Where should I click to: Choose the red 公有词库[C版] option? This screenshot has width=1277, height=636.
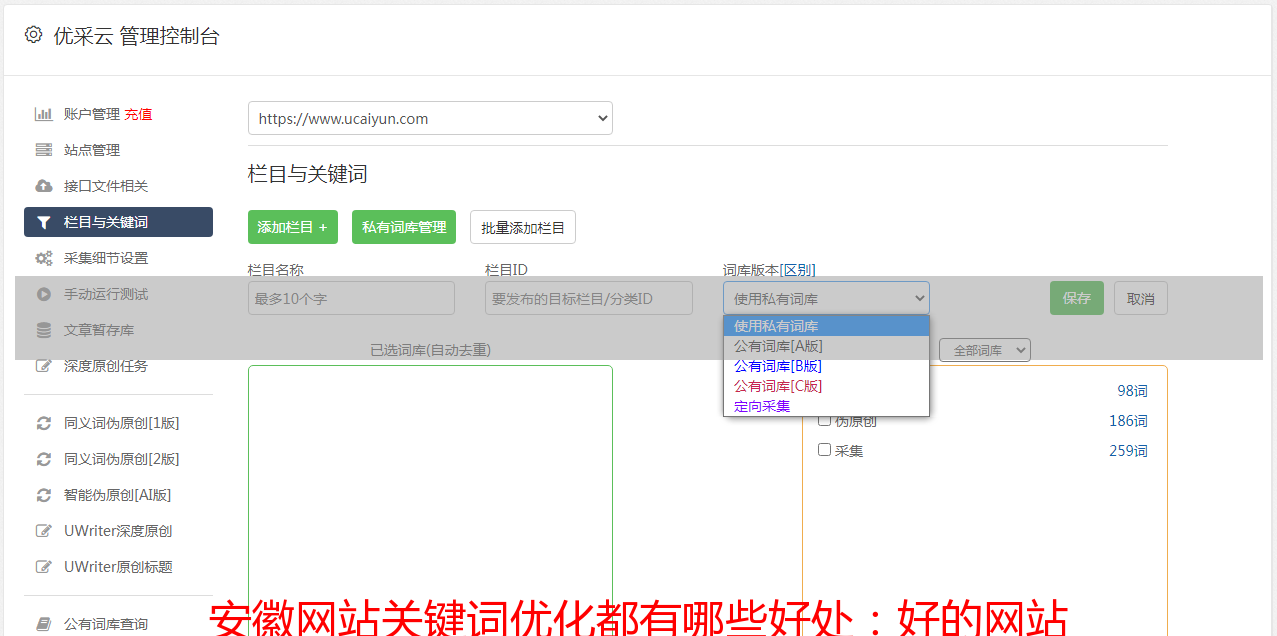pos(826,386)
